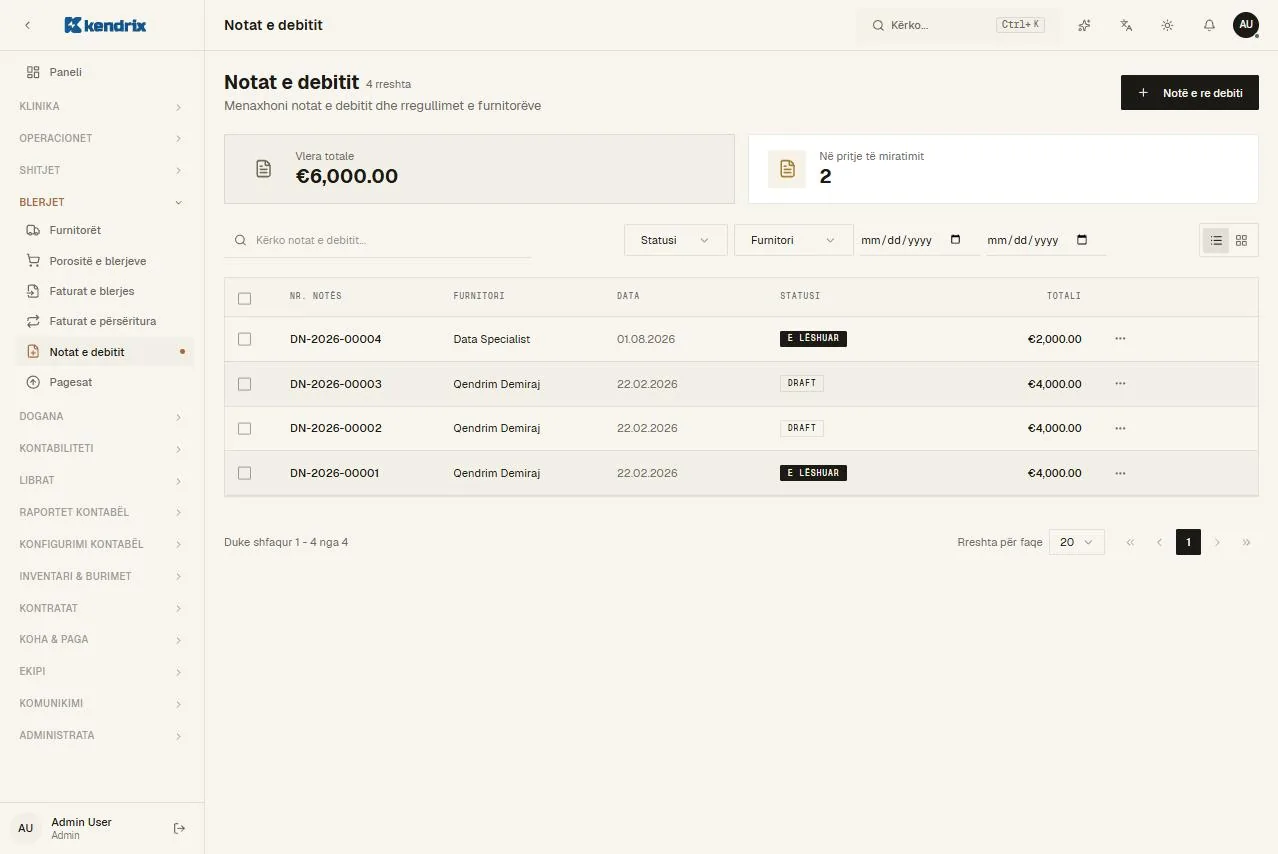Click the Në pritje të miratimit card
This screenshot has width=1278, height=854.
pyautogui.click(x=1003, y=169)
